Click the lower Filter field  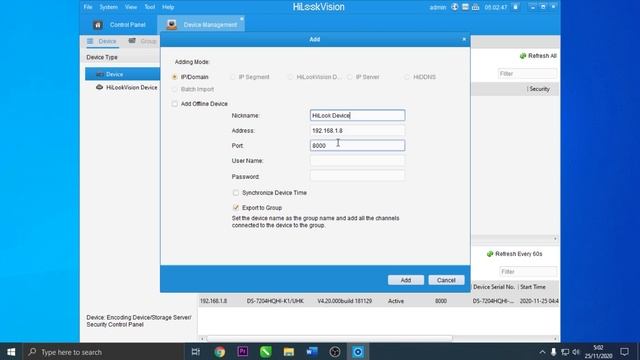pyautogui.click(x=528, y=271)
